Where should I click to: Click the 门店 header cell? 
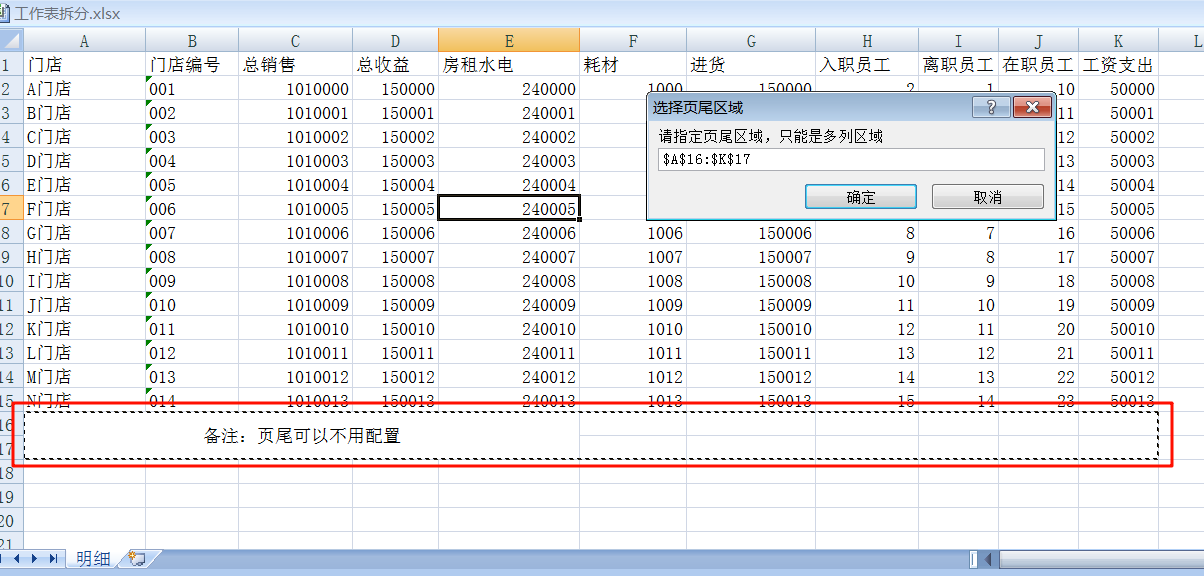(x=84, y=65)
